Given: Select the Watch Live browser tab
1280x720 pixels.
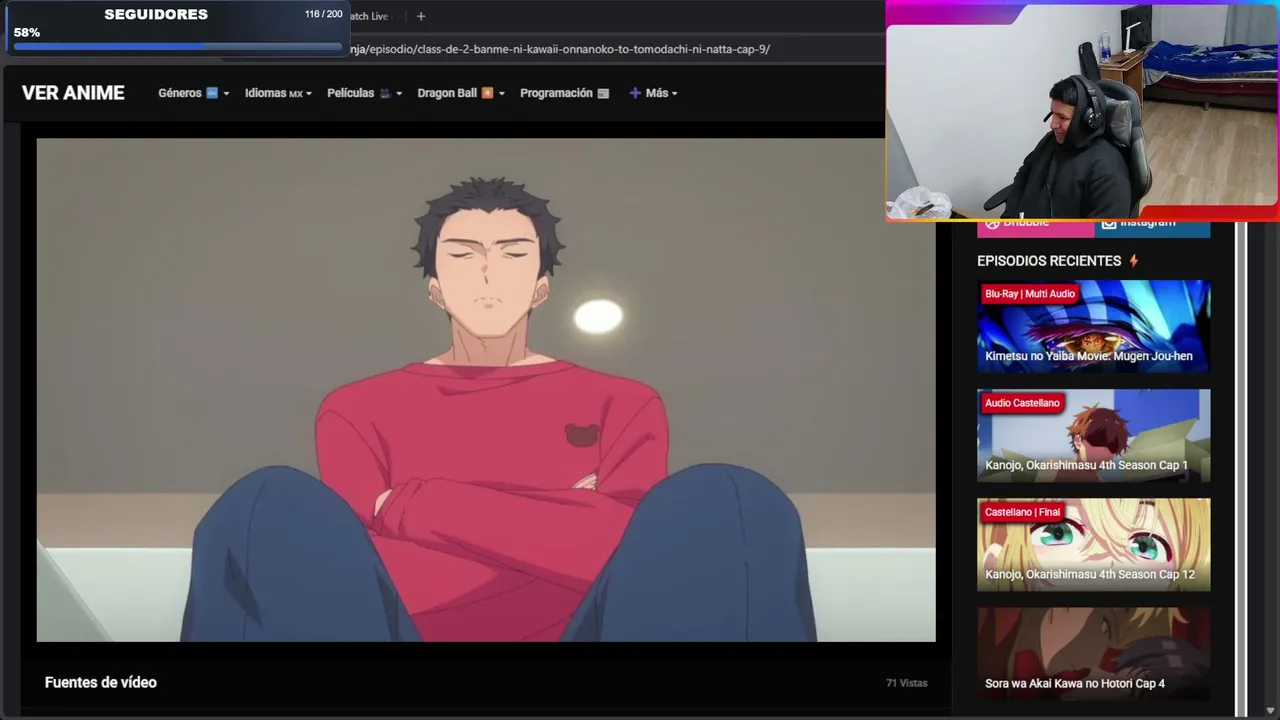Looking at the screenshot, I should (x=368, y=16).
